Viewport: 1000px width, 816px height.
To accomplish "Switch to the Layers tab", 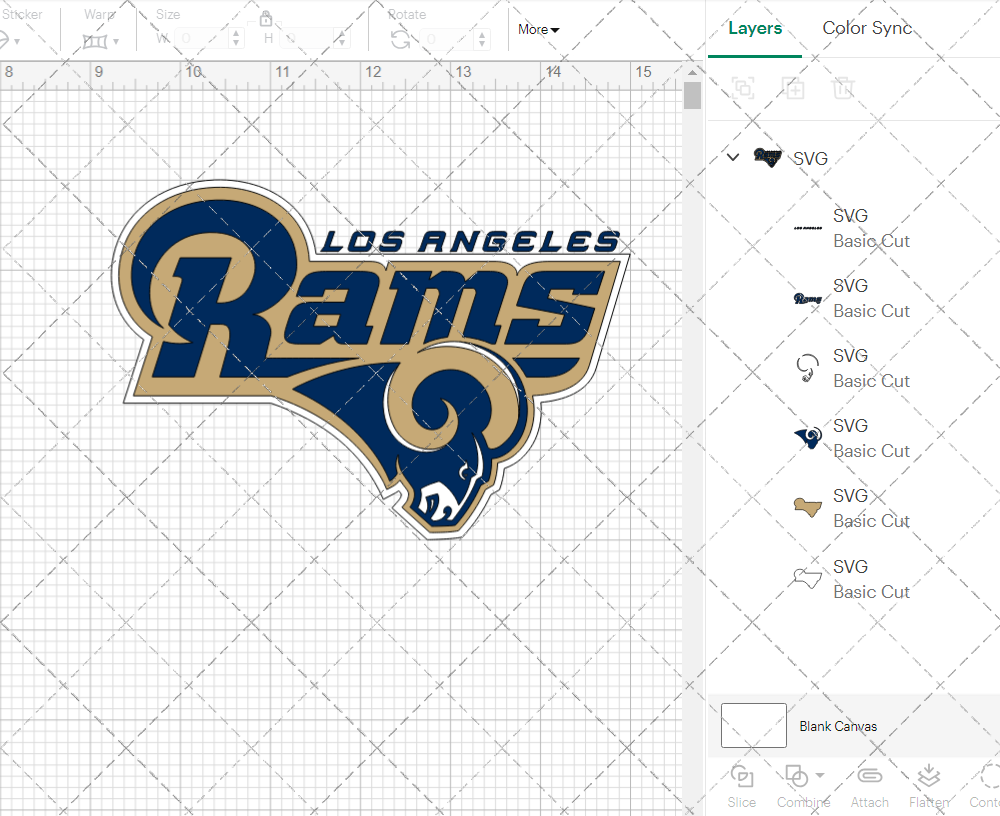I will (755, 28).
